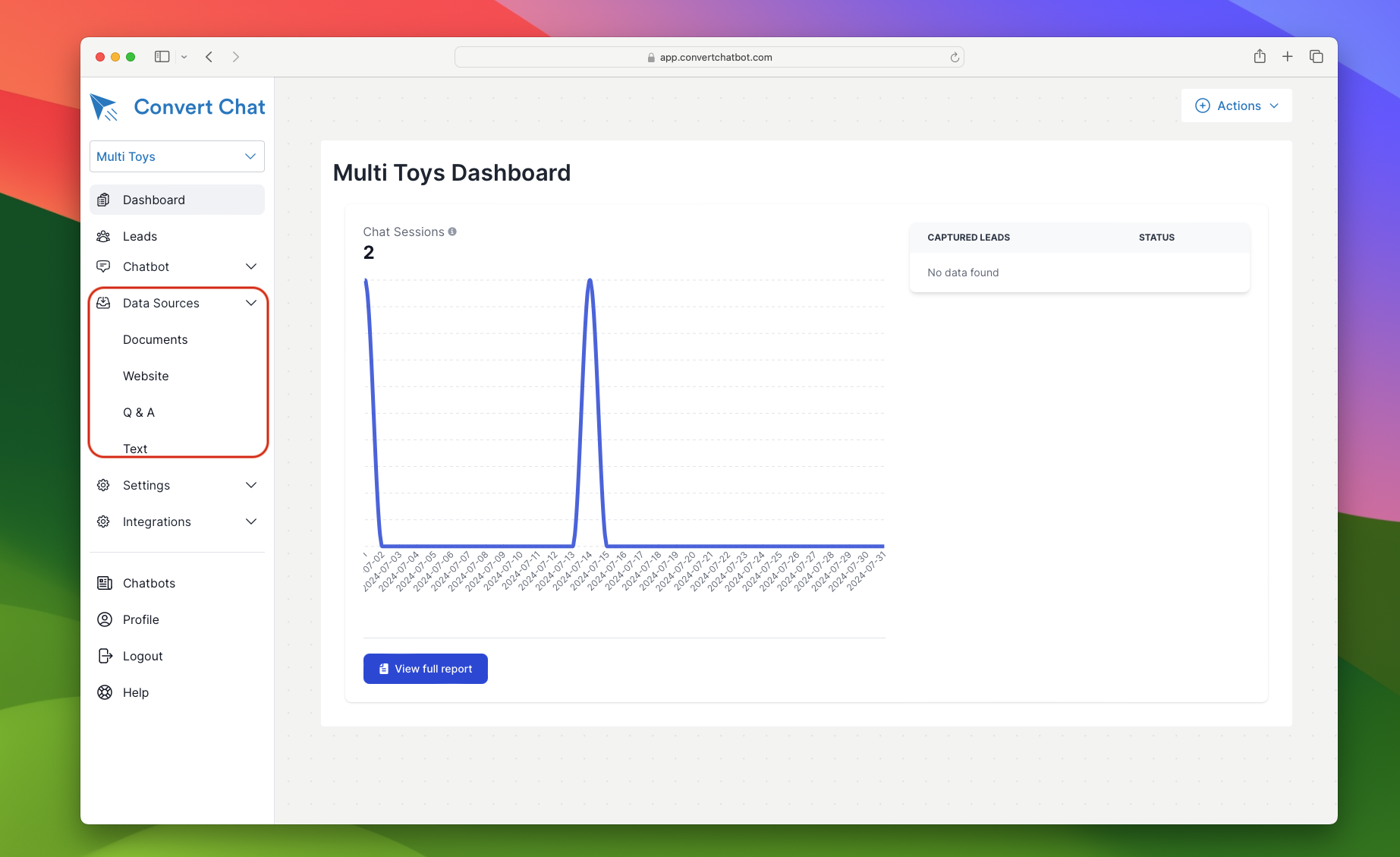Reload the page with the refresh icon

pyautogui.click(x=955, y=58)
